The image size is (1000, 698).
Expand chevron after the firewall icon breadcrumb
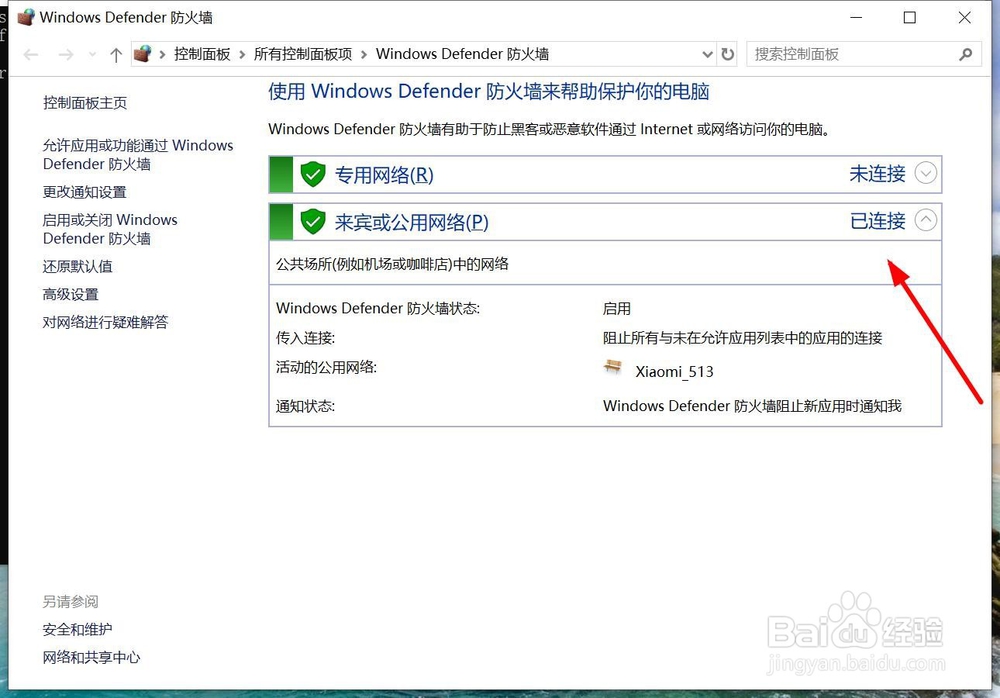click(x=162, y=55)
